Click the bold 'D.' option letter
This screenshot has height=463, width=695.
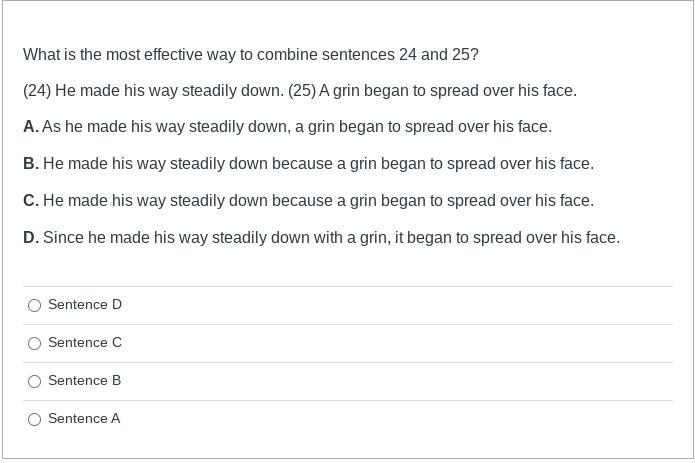[x=31, y=237]
